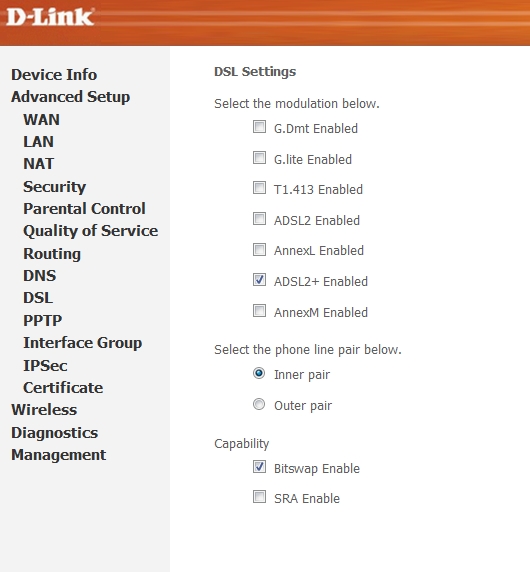
Task: Disable the Bitswap Enable checkbox
Action: pyautogui.click(x=259, y=467)
